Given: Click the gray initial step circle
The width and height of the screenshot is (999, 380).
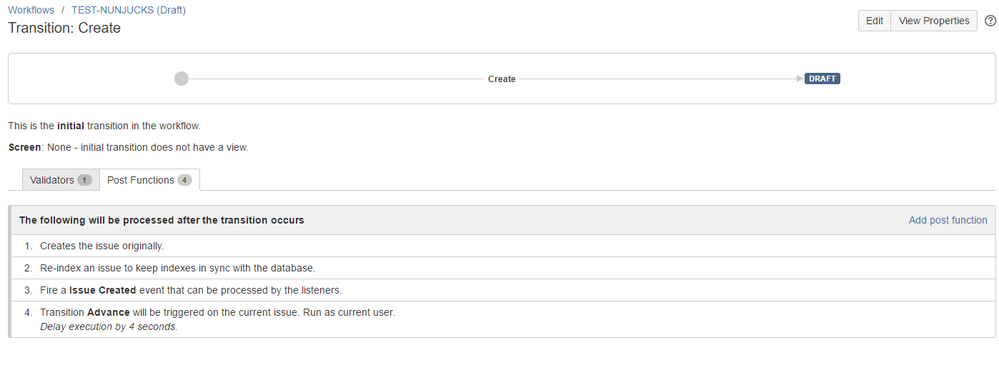Looking at the screenshot, I should pyautogui.click(x=182, y=79).
